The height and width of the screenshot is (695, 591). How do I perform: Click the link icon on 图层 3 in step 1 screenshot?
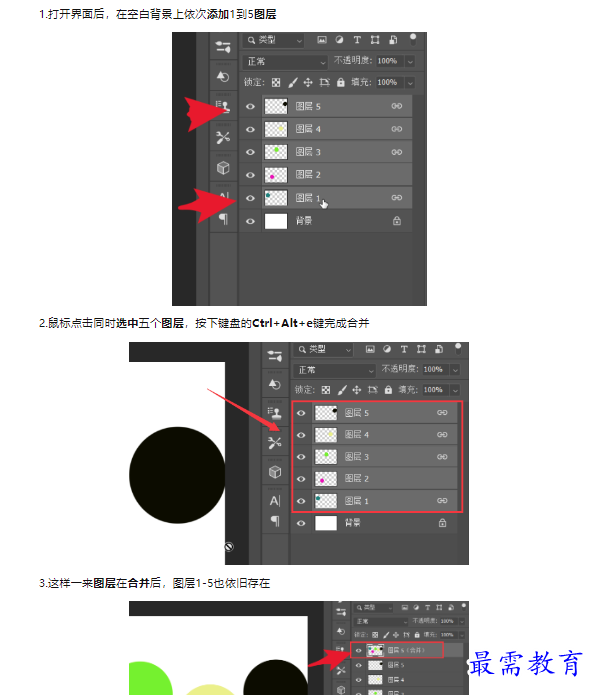point(397,152)
